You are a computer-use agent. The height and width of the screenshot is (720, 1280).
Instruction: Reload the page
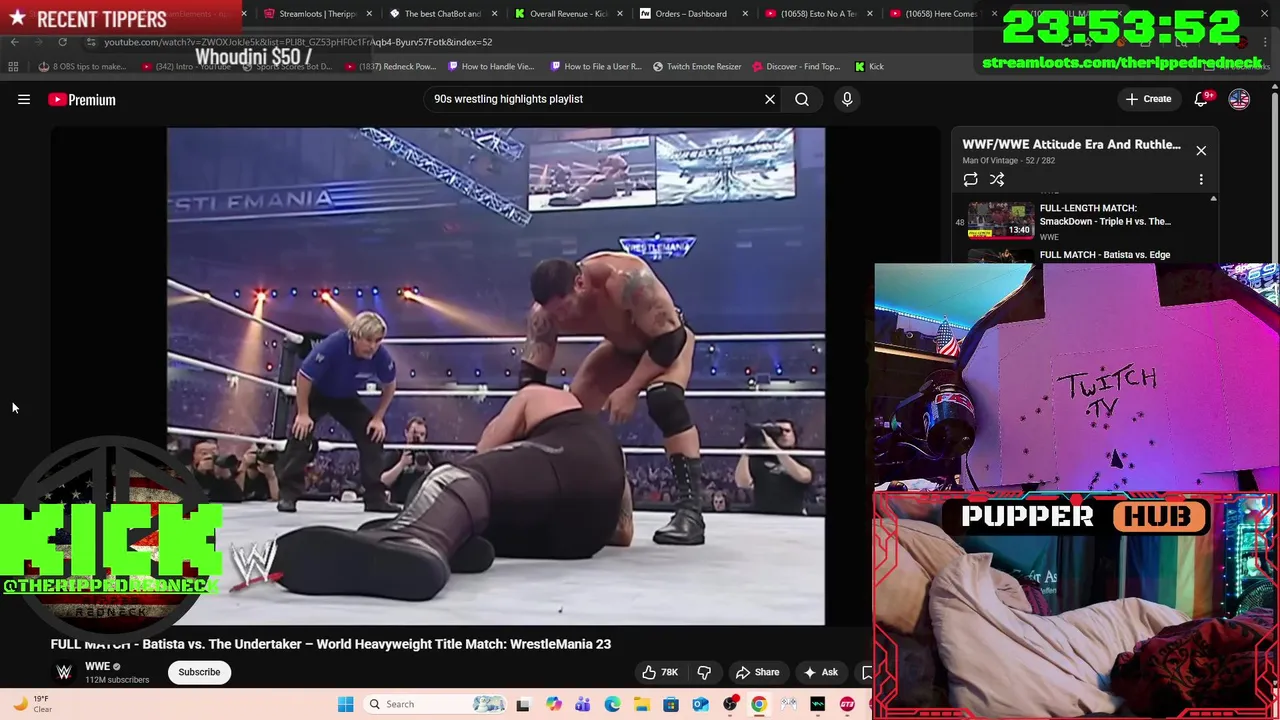point(62,42)
